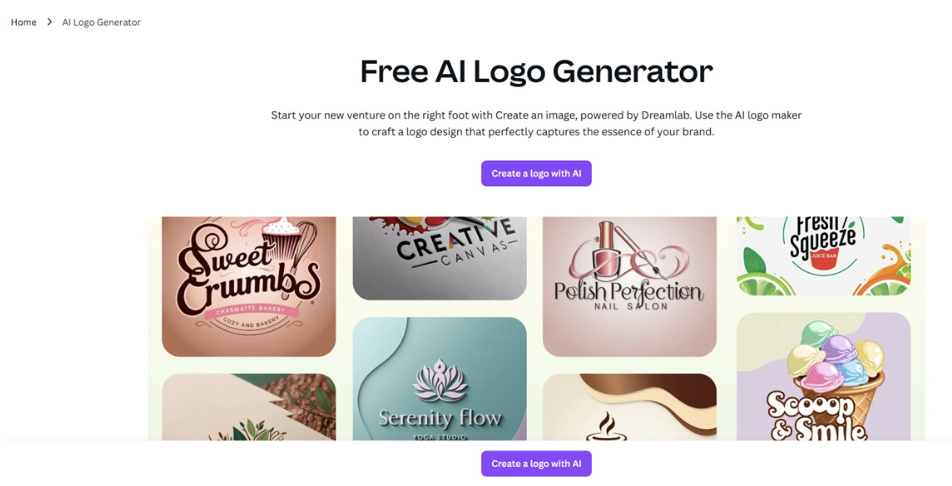The width and height of the screenshot is (952, 486).
Task: Click the steaming coffee cup icon
Action: (x=600, y=426)
